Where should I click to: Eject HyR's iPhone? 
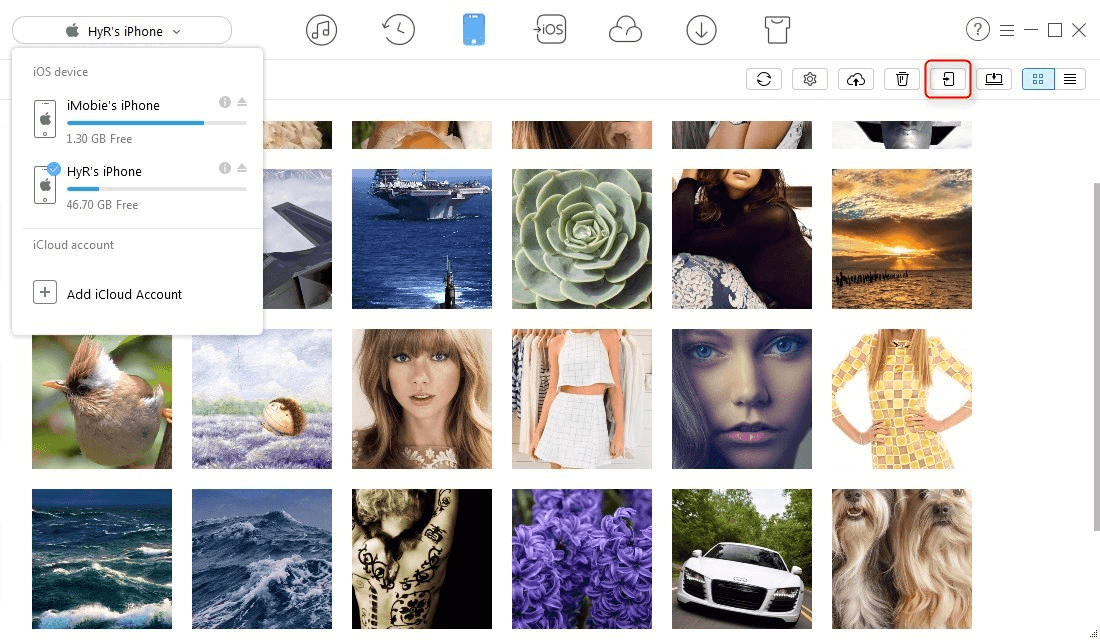point(242,168)
